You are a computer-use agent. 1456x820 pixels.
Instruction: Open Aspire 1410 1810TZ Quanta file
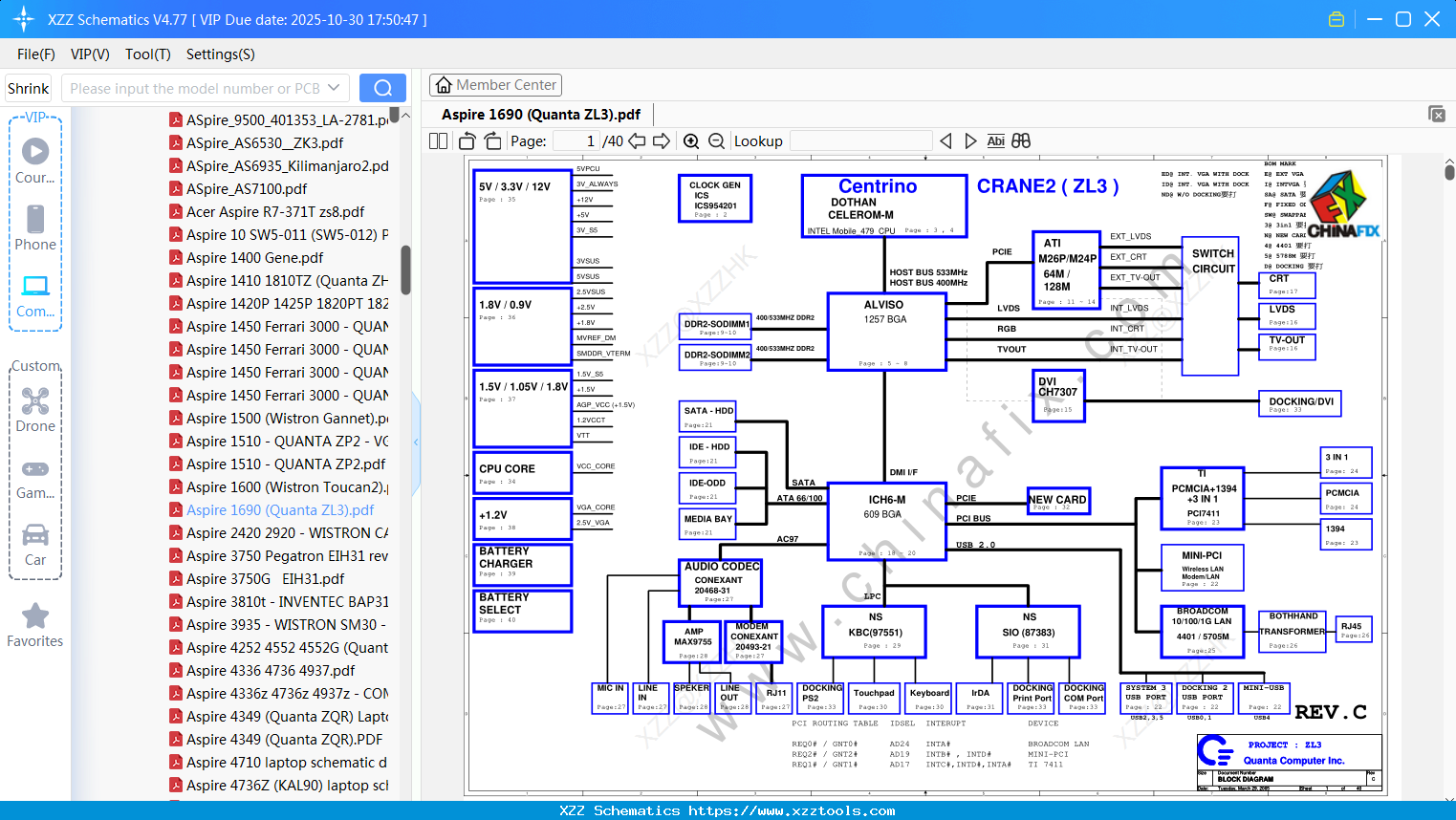click(288, 280)
